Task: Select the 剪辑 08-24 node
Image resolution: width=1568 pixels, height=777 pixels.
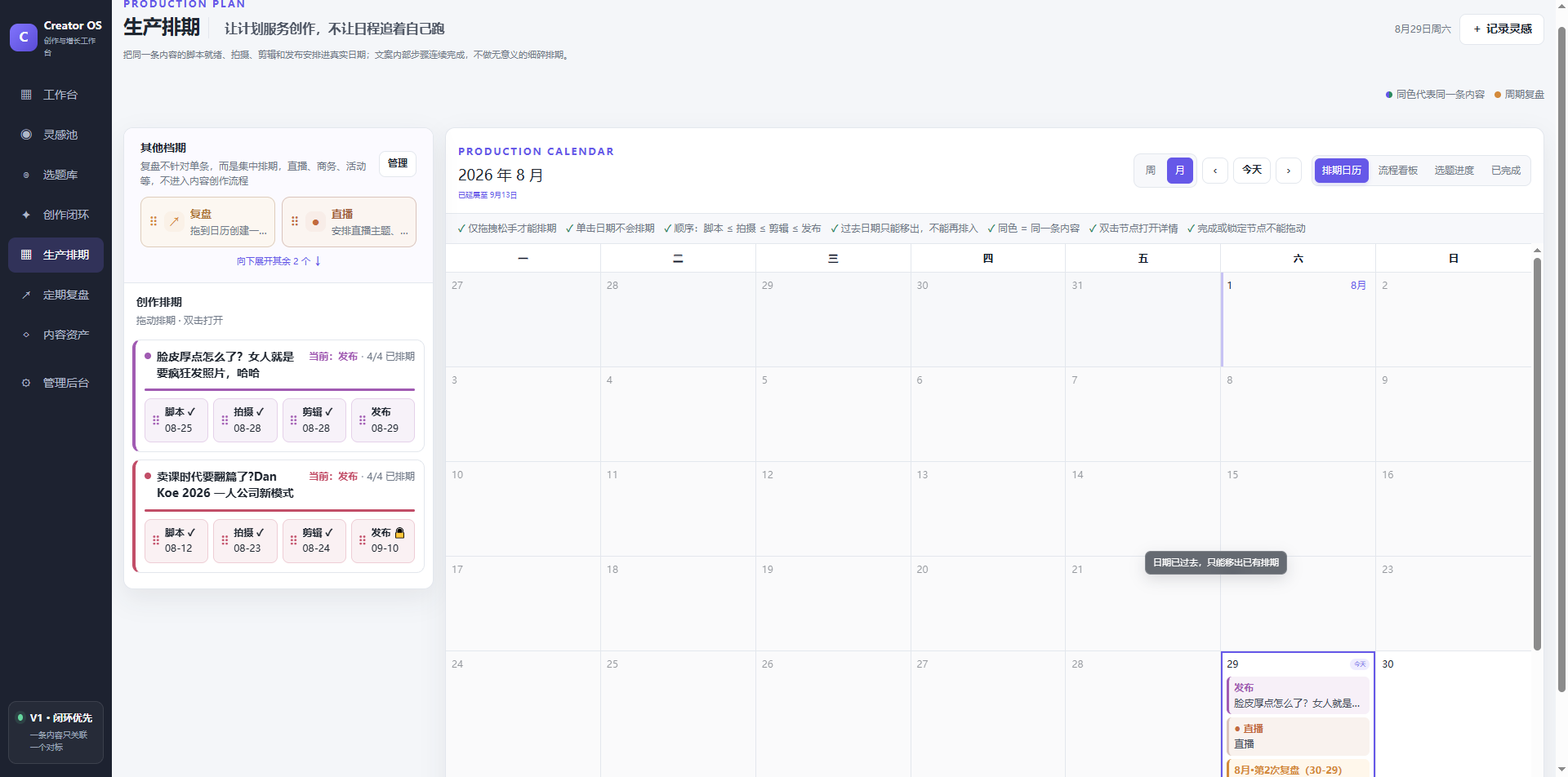Action: [314, 540]
